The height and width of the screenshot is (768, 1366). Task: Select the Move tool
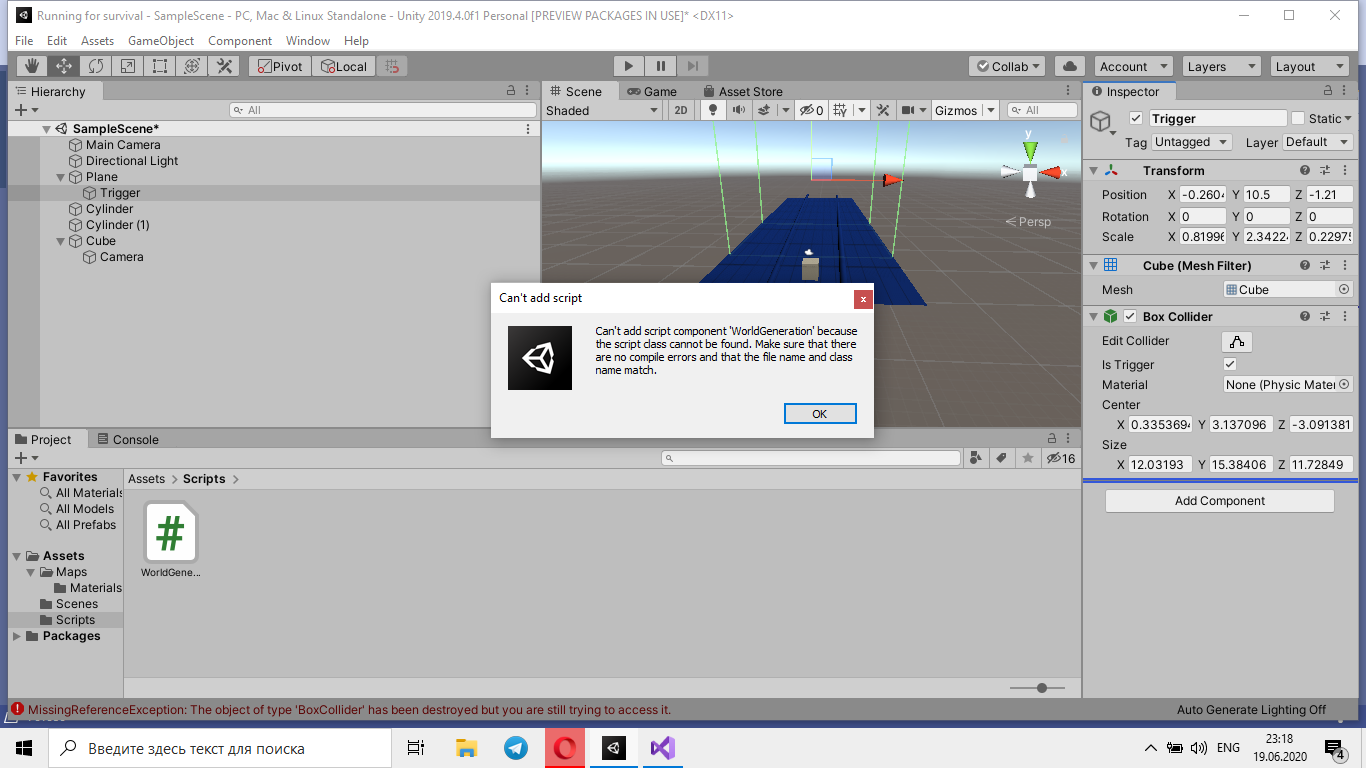click(64, 66)
